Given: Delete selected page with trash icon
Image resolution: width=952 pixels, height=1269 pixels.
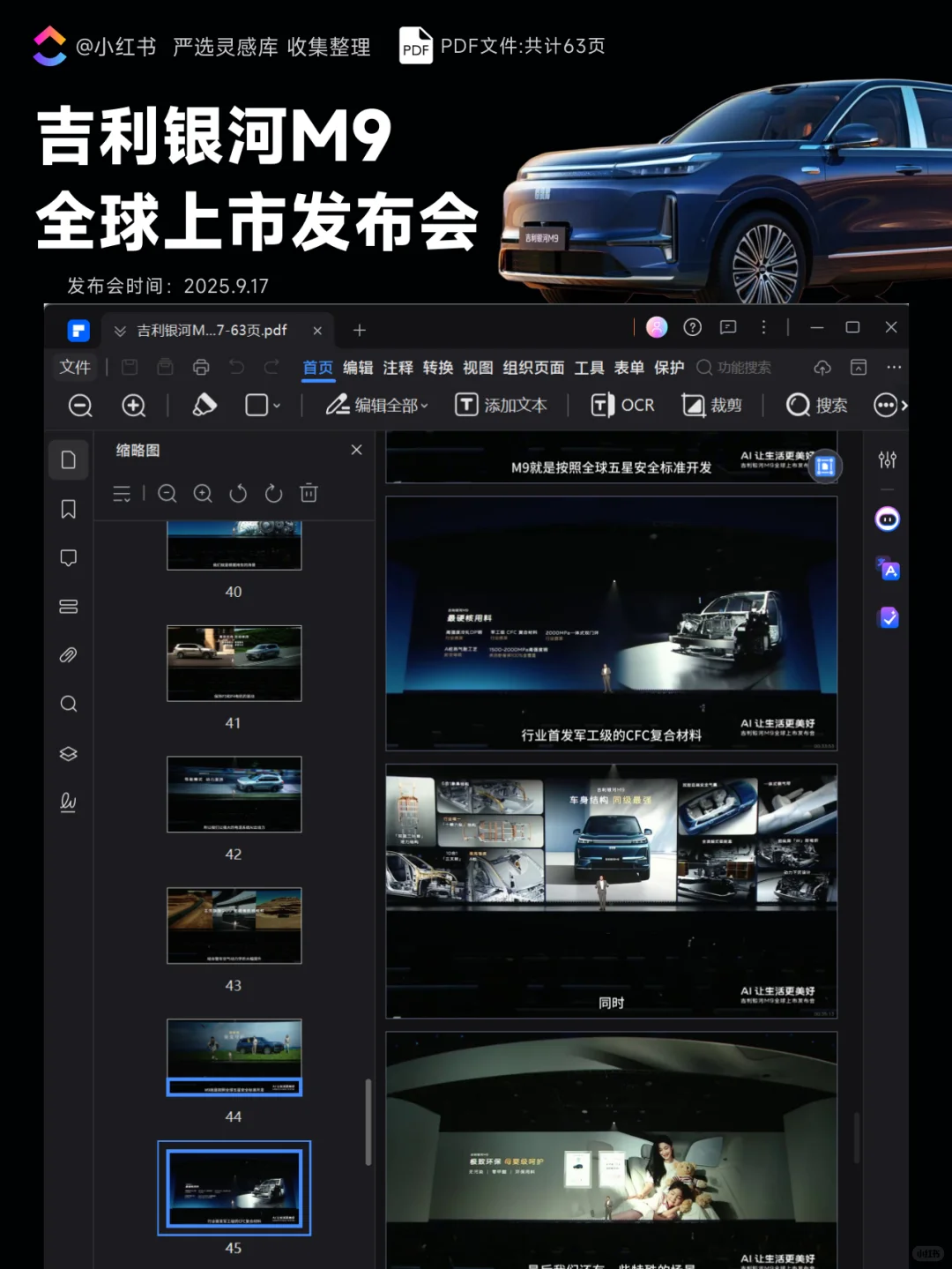Looking at the screenshot, I should point(308,494).
